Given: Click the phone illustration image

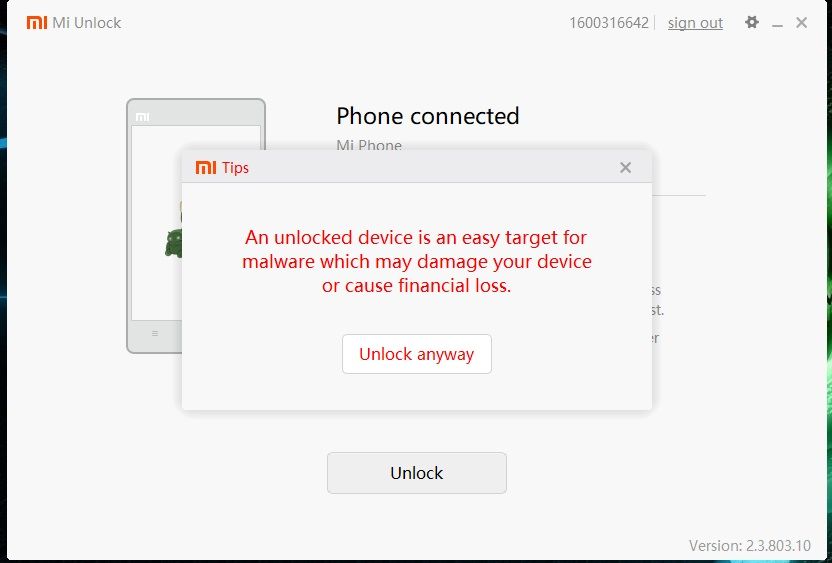Looking at the screenshot, I should click(196, 226).
